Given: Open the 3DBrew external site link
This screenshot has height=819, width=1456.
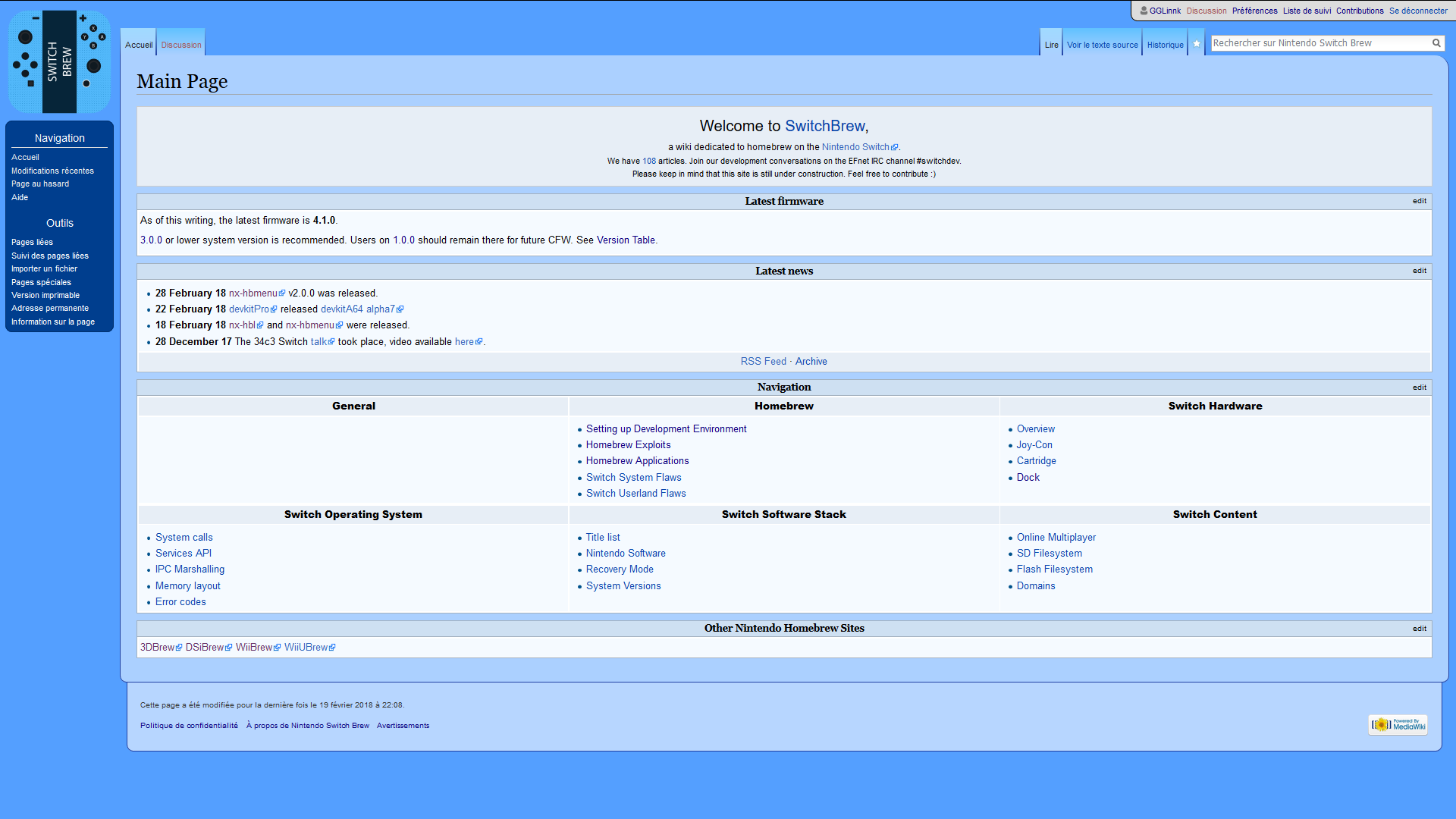Looking at the screenshot, I should tap(158, 648).
